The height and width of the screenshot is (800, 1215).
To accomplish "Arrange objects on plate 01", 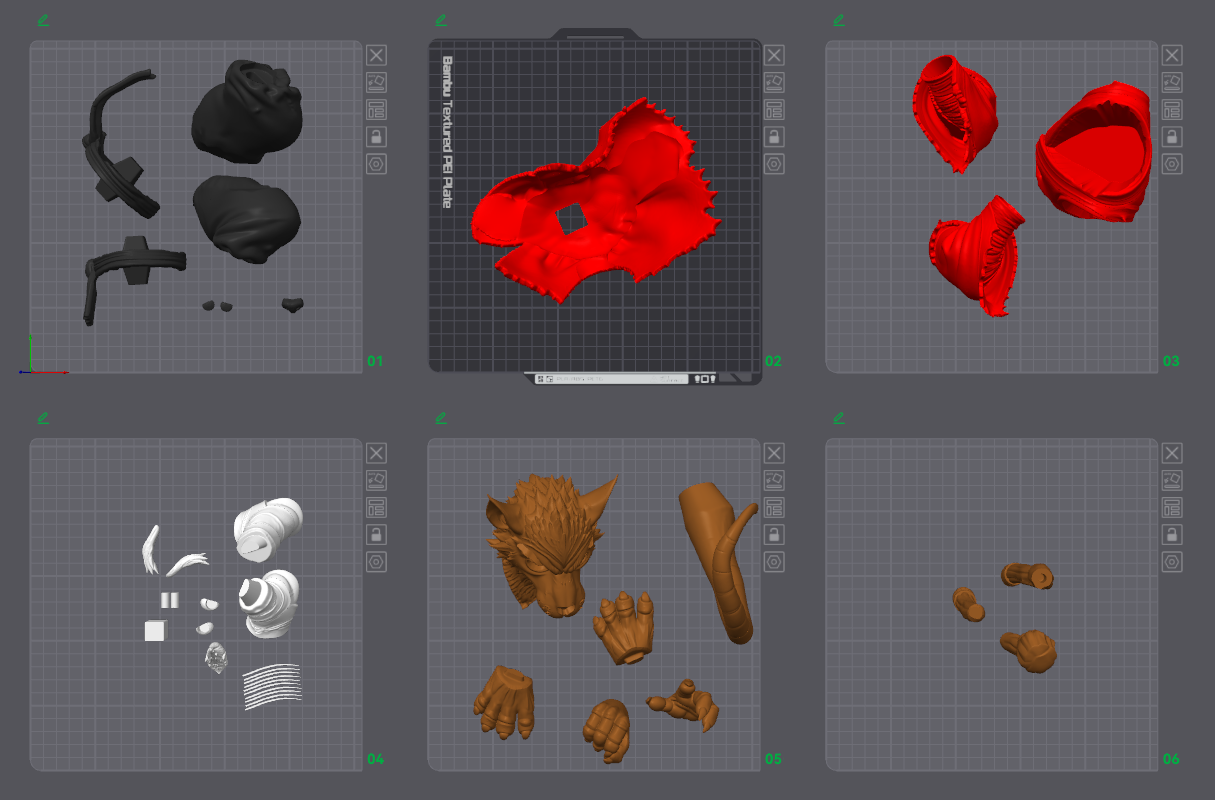I will tap(376, 109).
